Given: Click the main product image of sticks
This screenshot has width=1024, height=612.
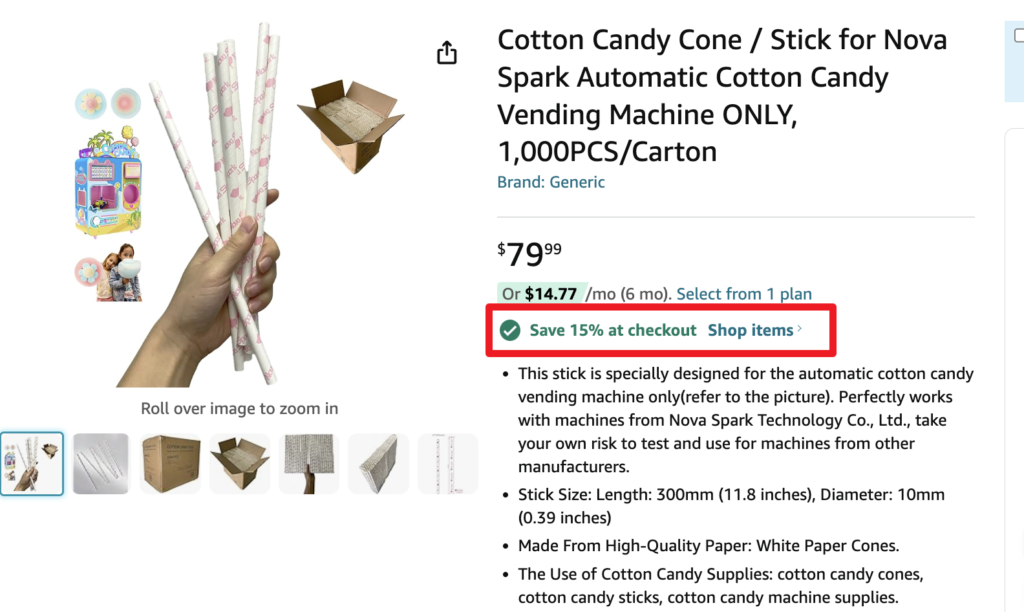Looking at the screenshot, I should (240, 204).
